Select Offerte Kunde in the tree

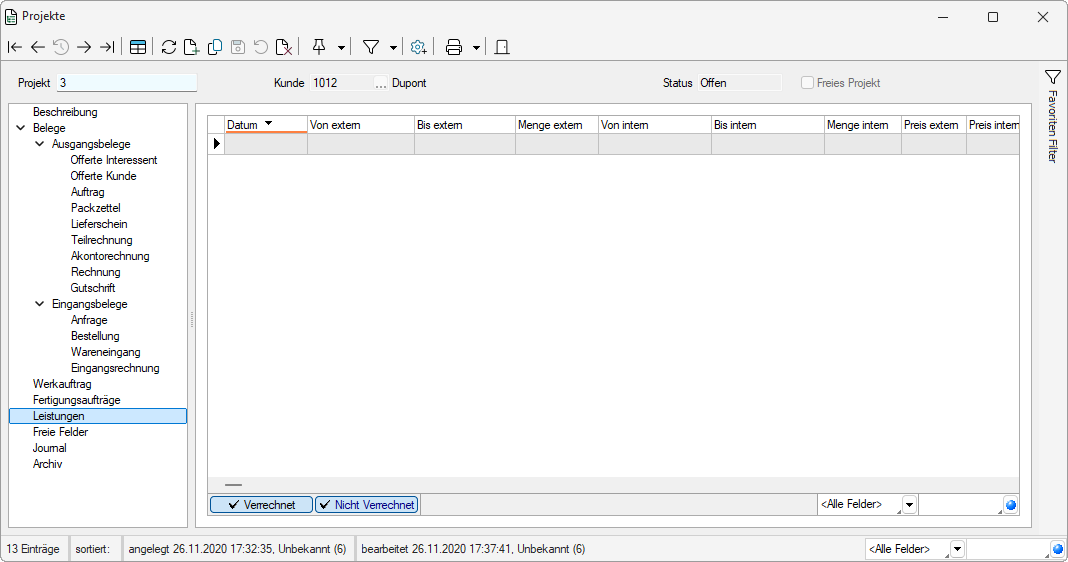point(104,176)
